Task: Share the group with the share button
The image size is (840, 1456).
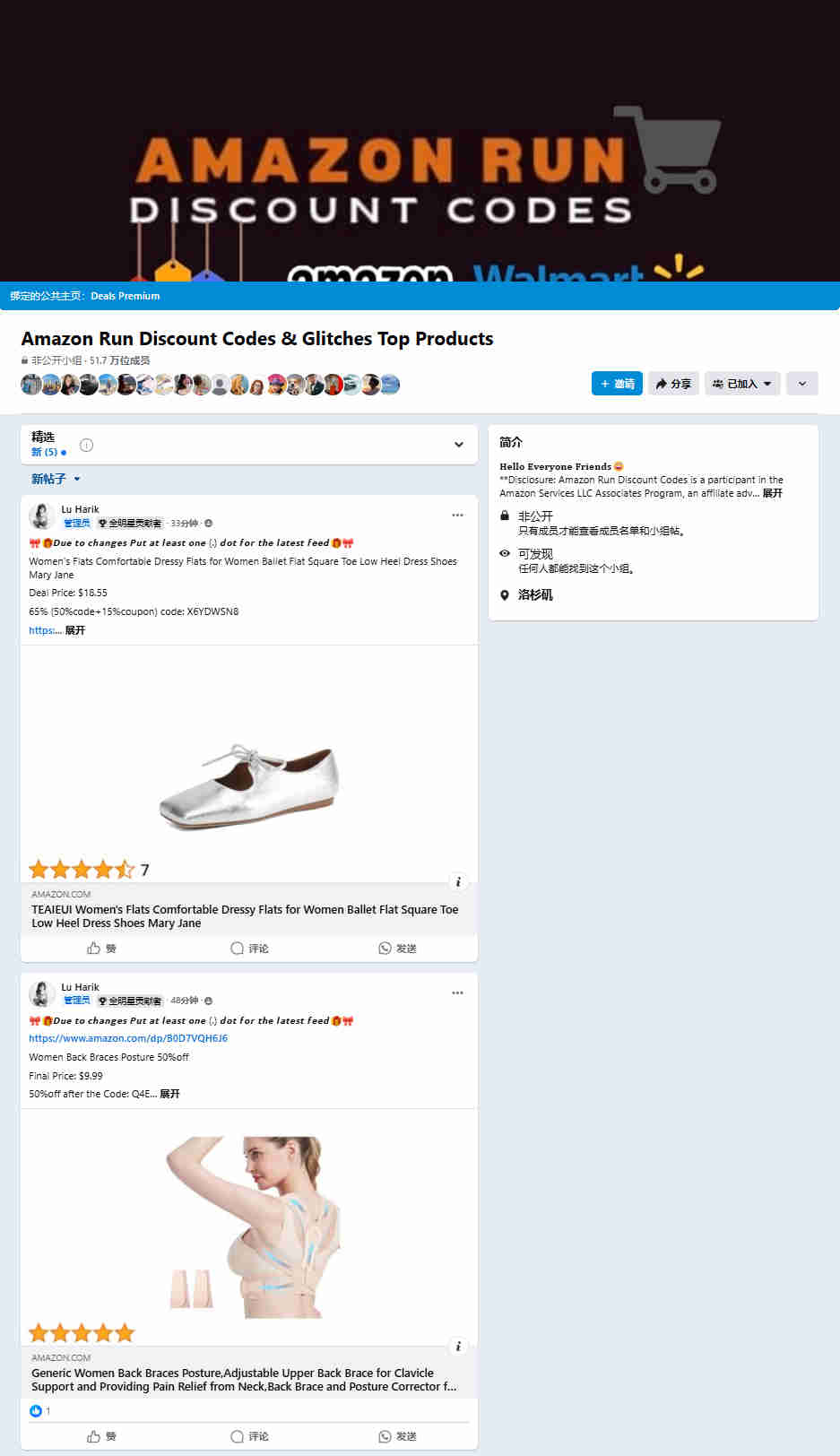Action: click(673, 384)
